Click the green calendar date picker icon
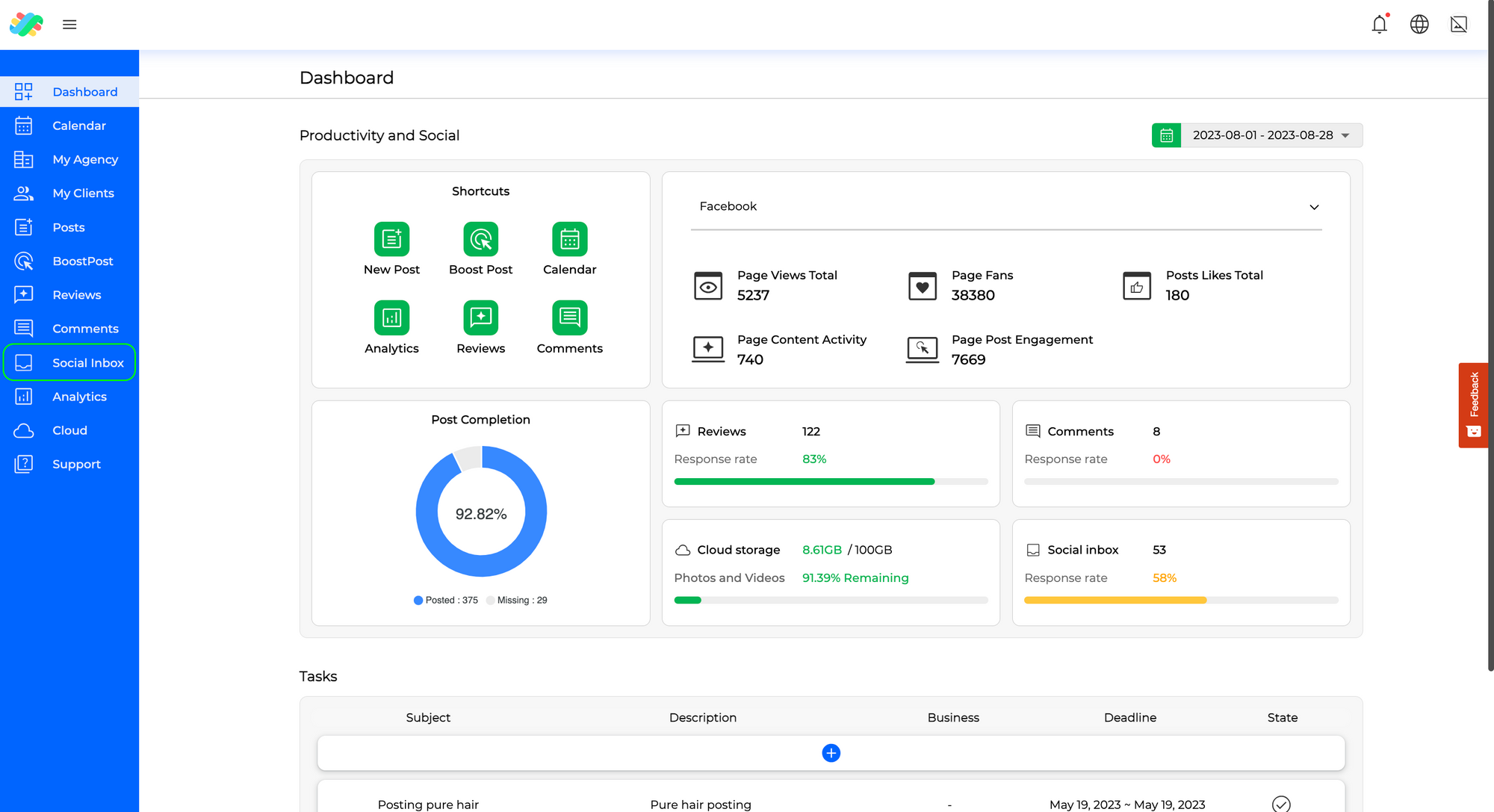The width and height of the screenshot is (1494, 812). coord(1166,135)
